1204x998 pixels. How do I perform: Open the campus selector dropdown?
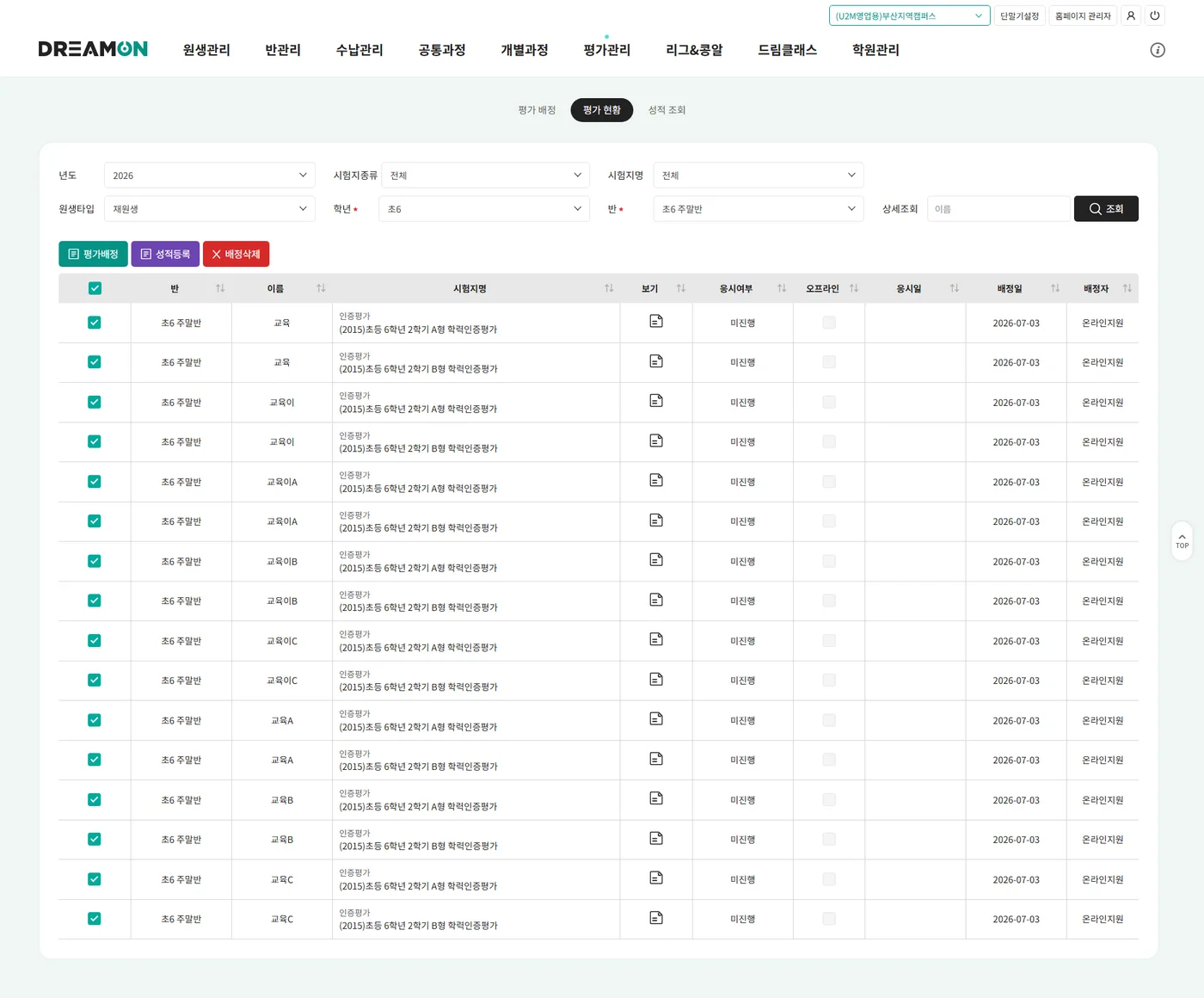(909, 15)
